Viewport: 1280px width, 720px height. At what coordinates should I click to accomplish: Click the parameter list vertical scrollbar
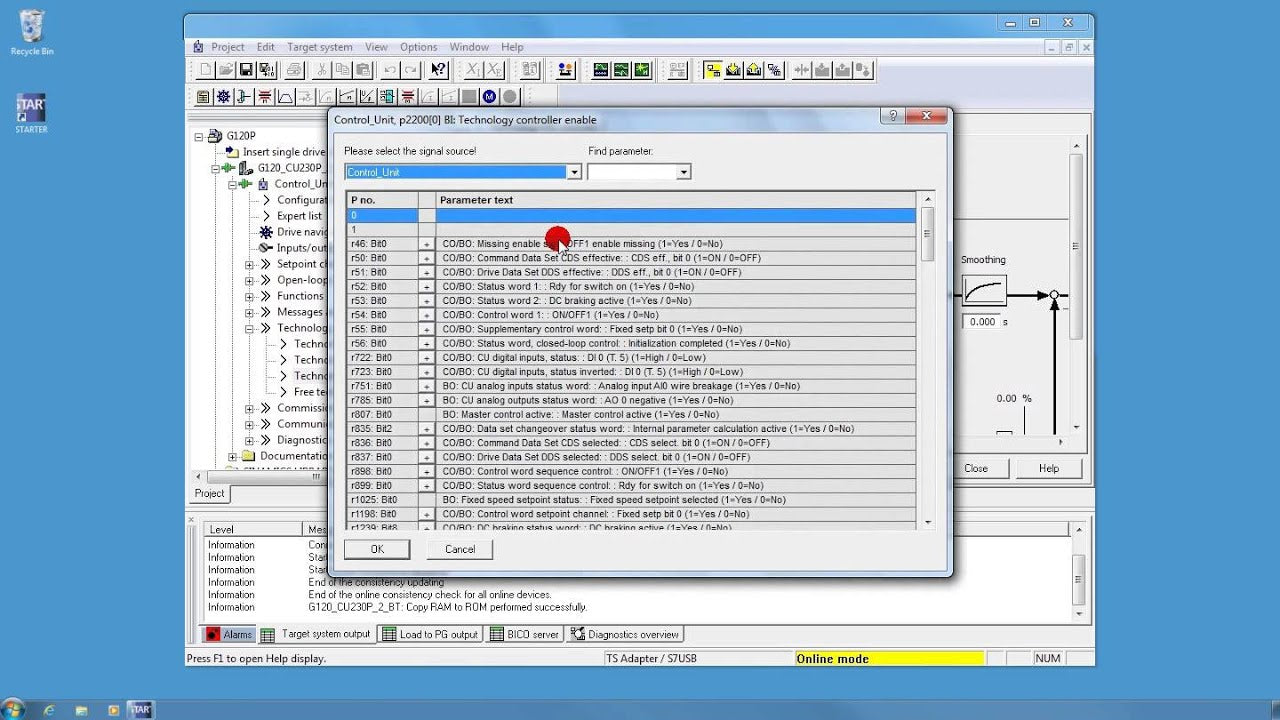[x=928, y=360]
